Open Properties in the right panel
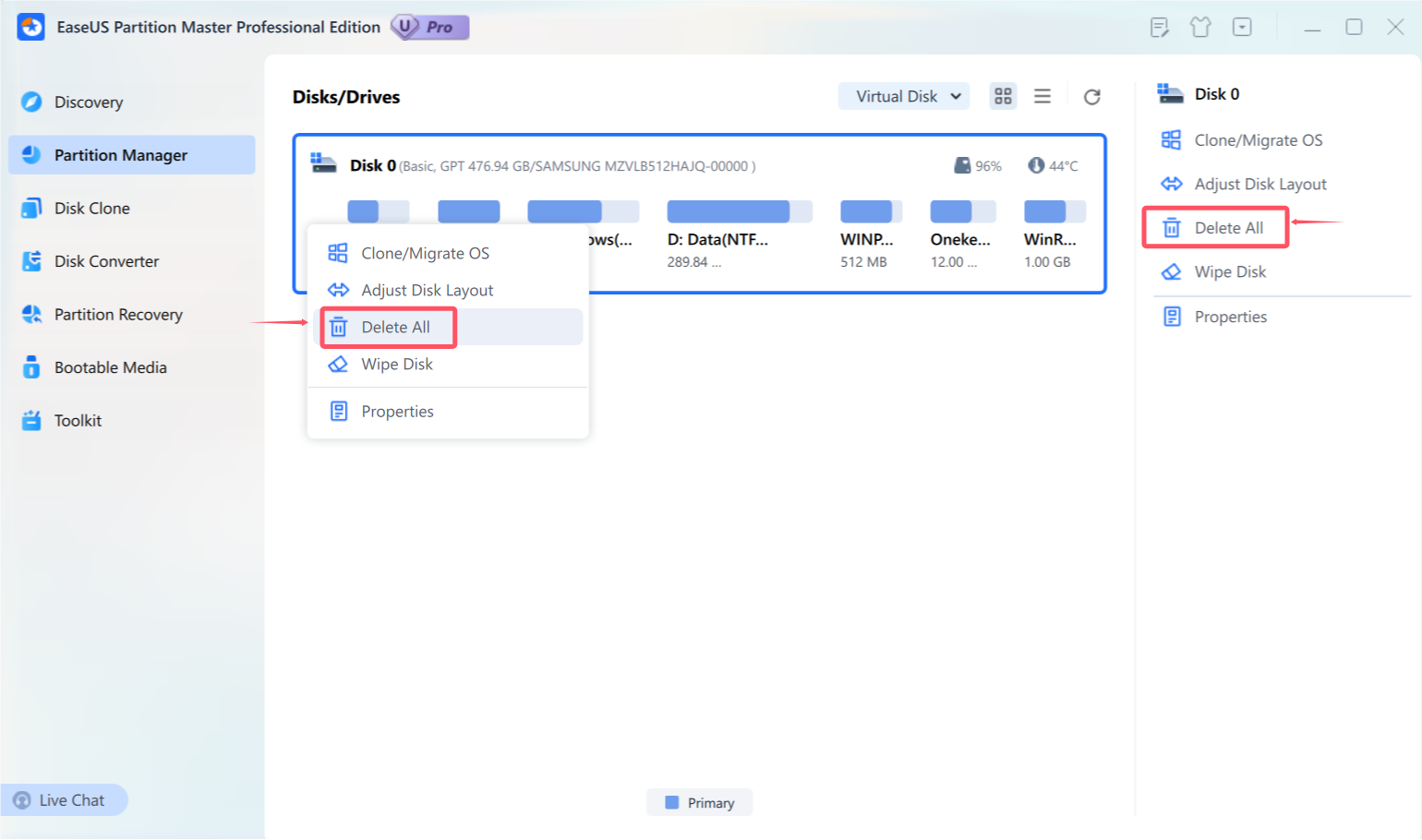1422x840 pixels. (x=1214, y=317)
